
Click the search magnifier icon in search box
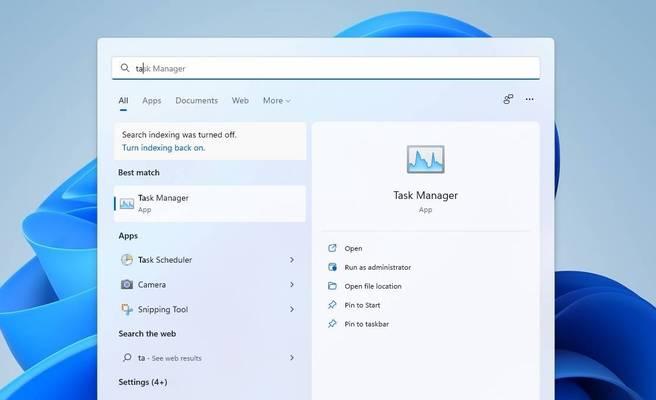[x=125, y=68]
